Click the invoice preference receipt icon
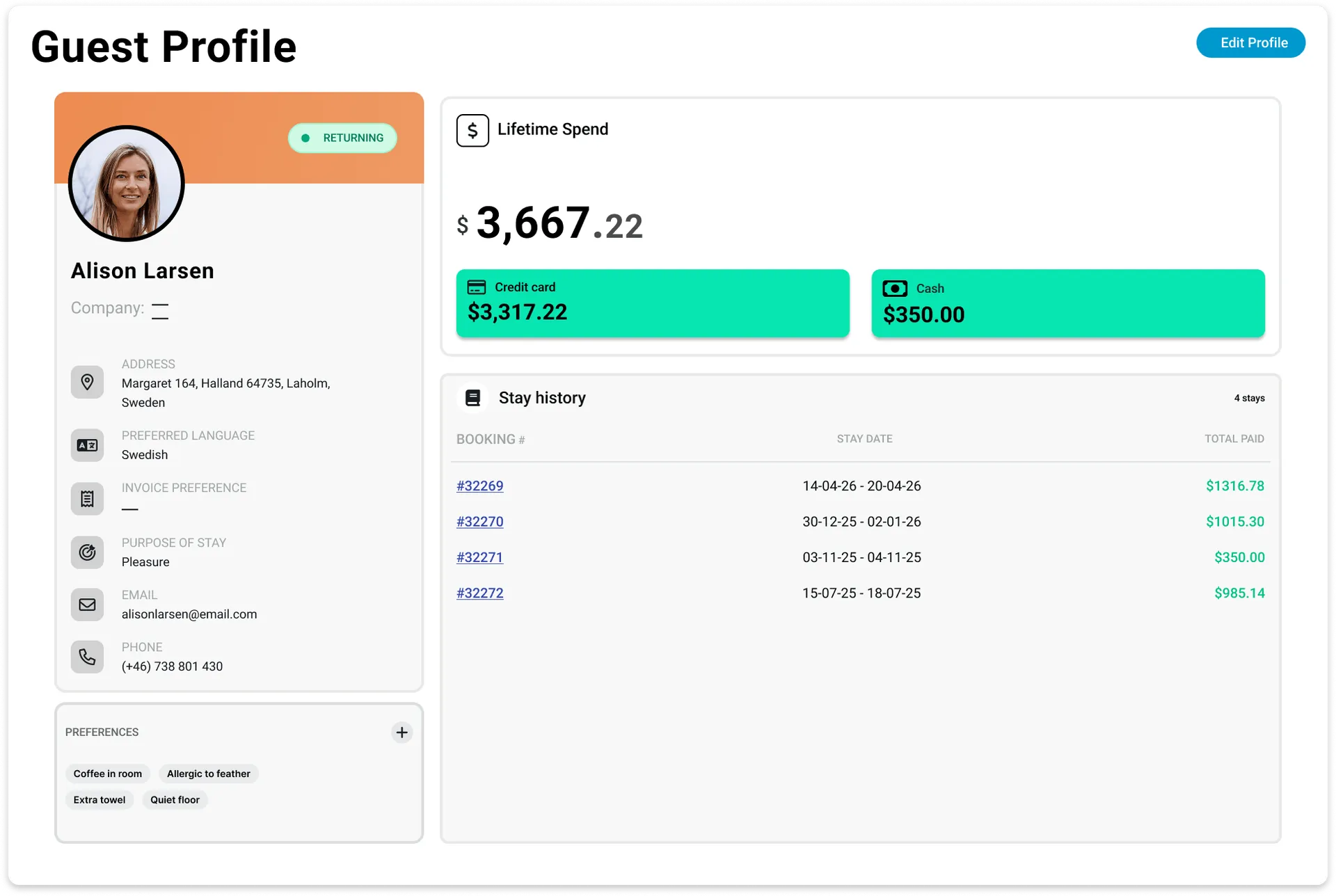Image resolution: width=1336 pixels, height=896 pixels. coord(87,499)
